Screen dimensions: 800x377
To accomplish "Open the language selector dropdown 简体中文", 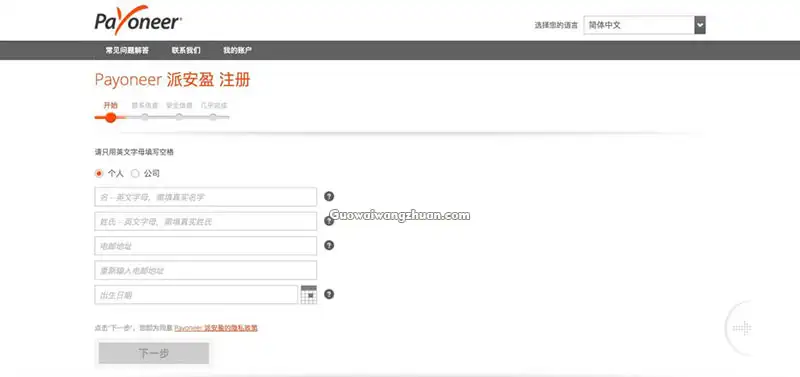I will click(644, 25).
